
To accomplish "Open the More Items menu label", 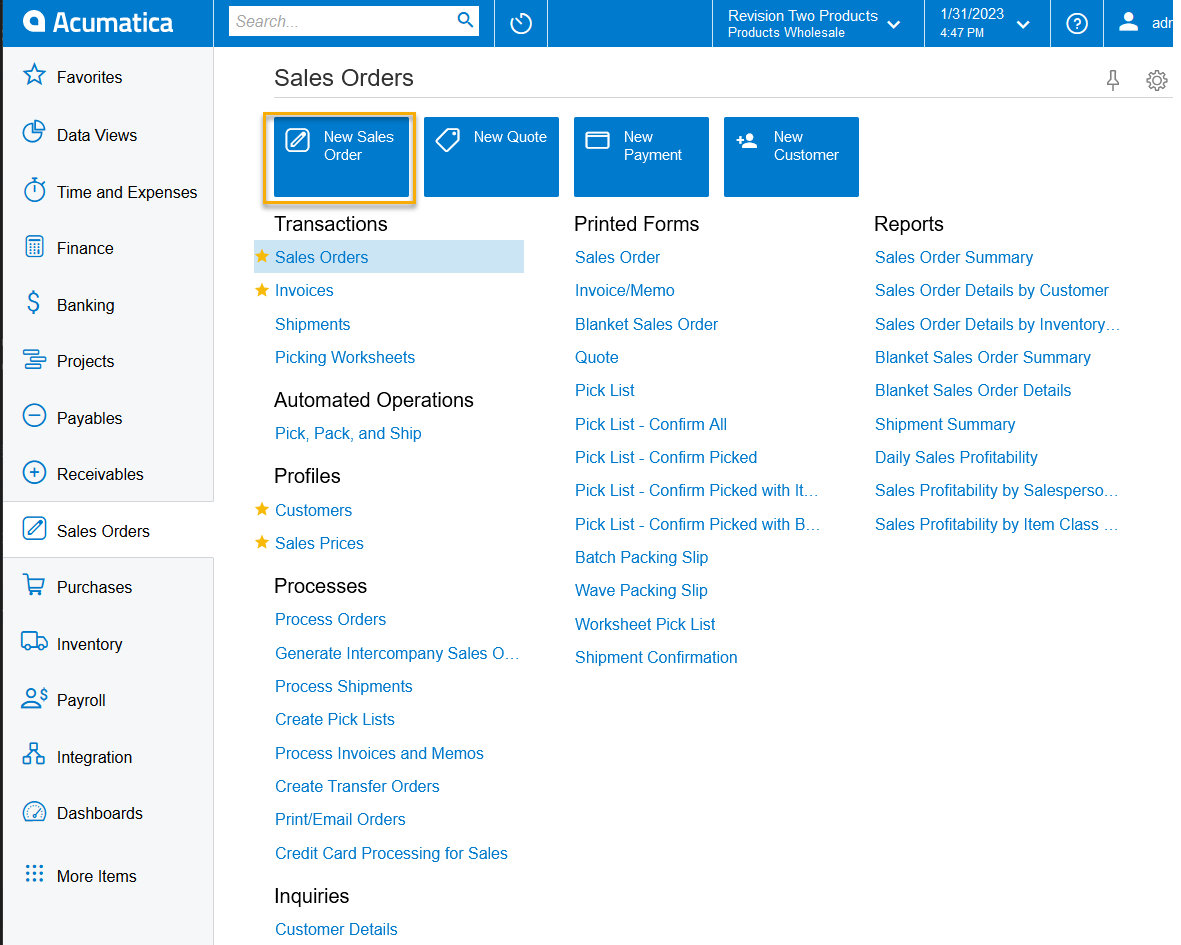I will [x=97, y=876].
